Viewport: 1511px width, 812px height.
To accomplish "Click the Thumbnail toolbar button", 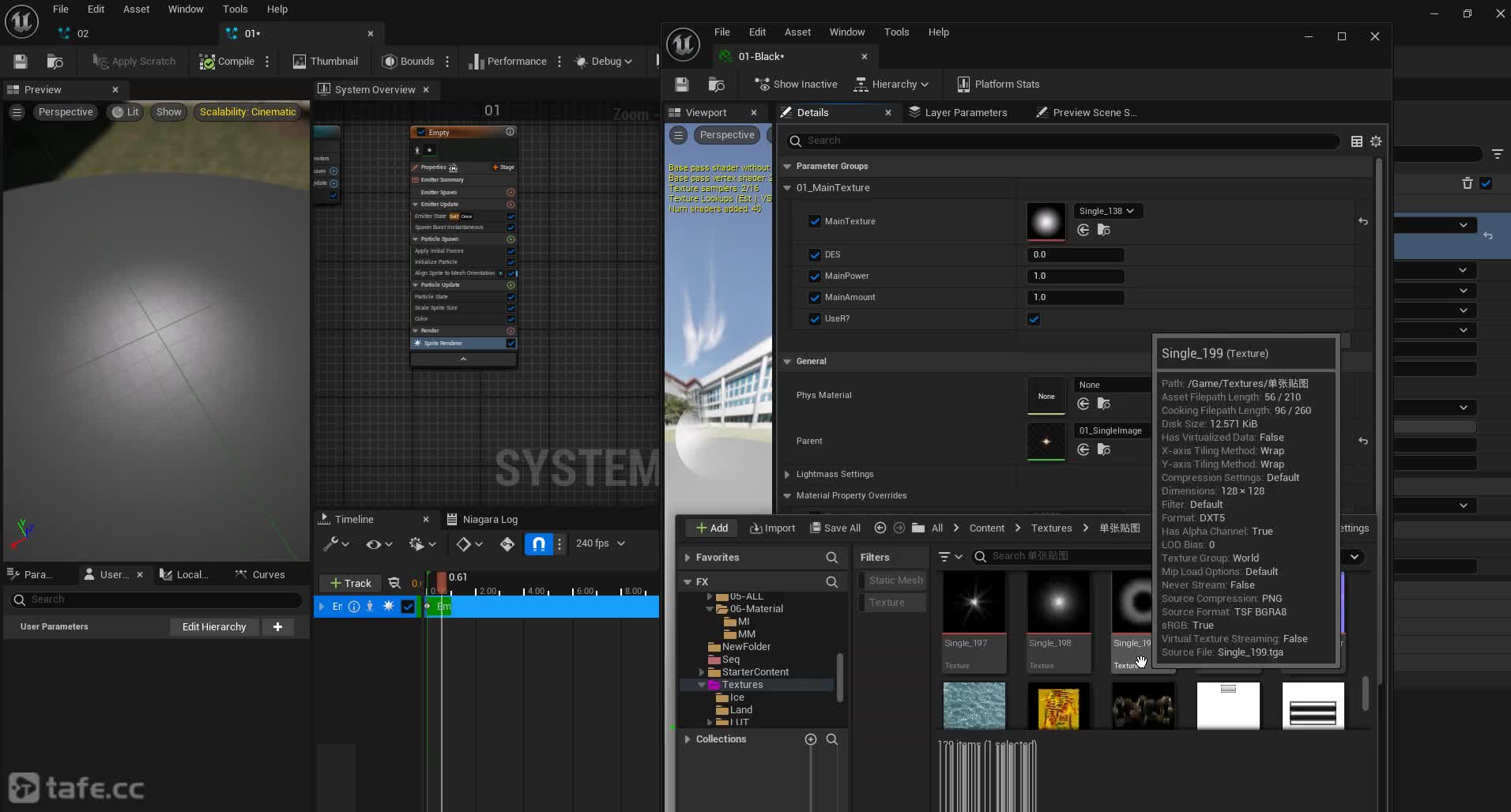I will click(x=326, y=62).
